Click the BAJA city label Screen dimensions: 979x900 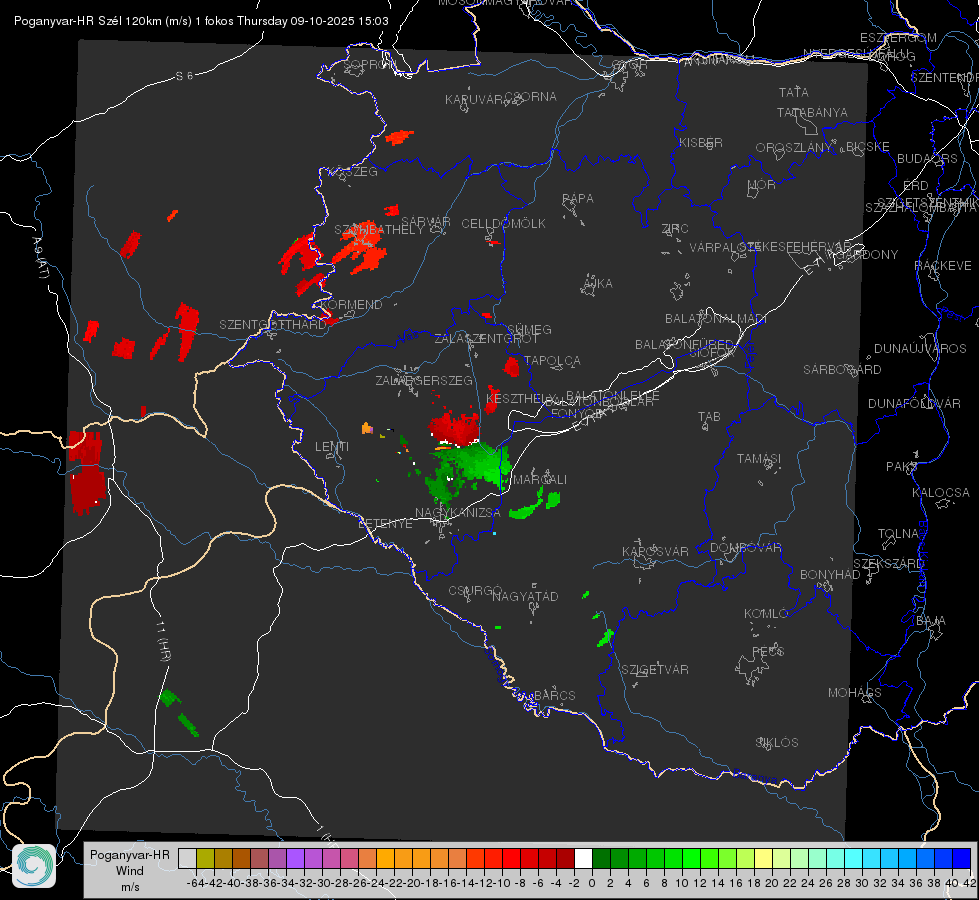(930, 621)
